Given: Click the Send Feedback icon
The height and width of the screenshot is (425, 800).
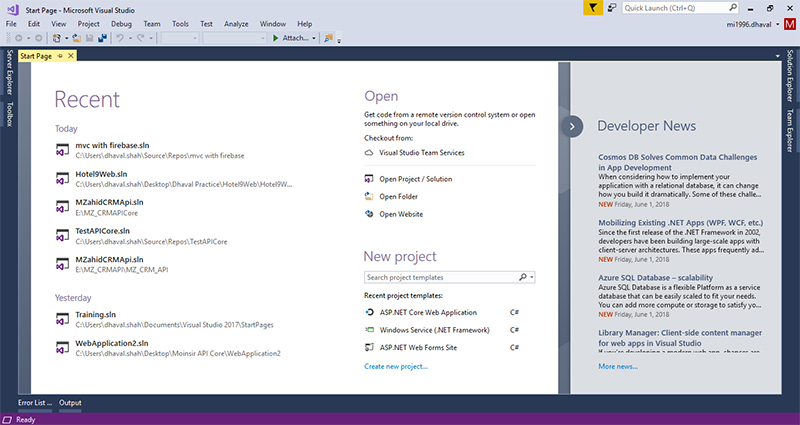Looking at the screenshot, I should (x=611, y=8).
